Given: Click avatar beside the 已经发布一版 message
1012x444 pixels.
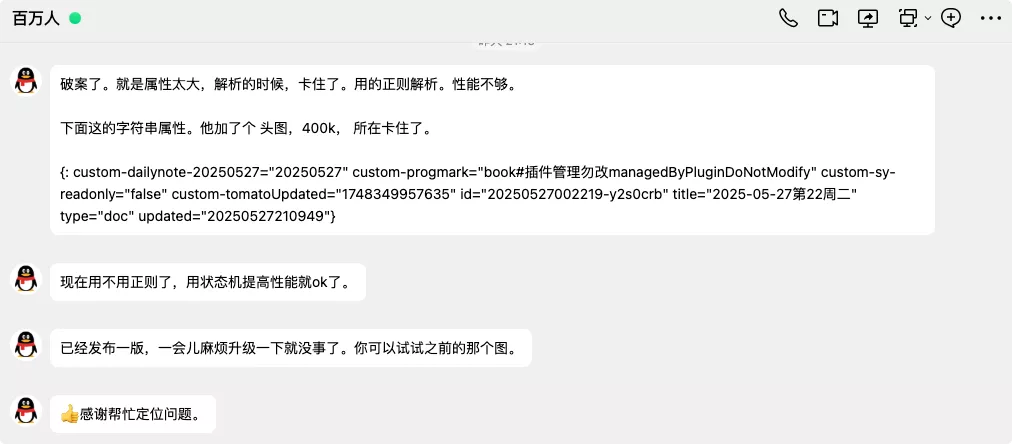Looking at the screenshot, I should (x=26, y=345).
